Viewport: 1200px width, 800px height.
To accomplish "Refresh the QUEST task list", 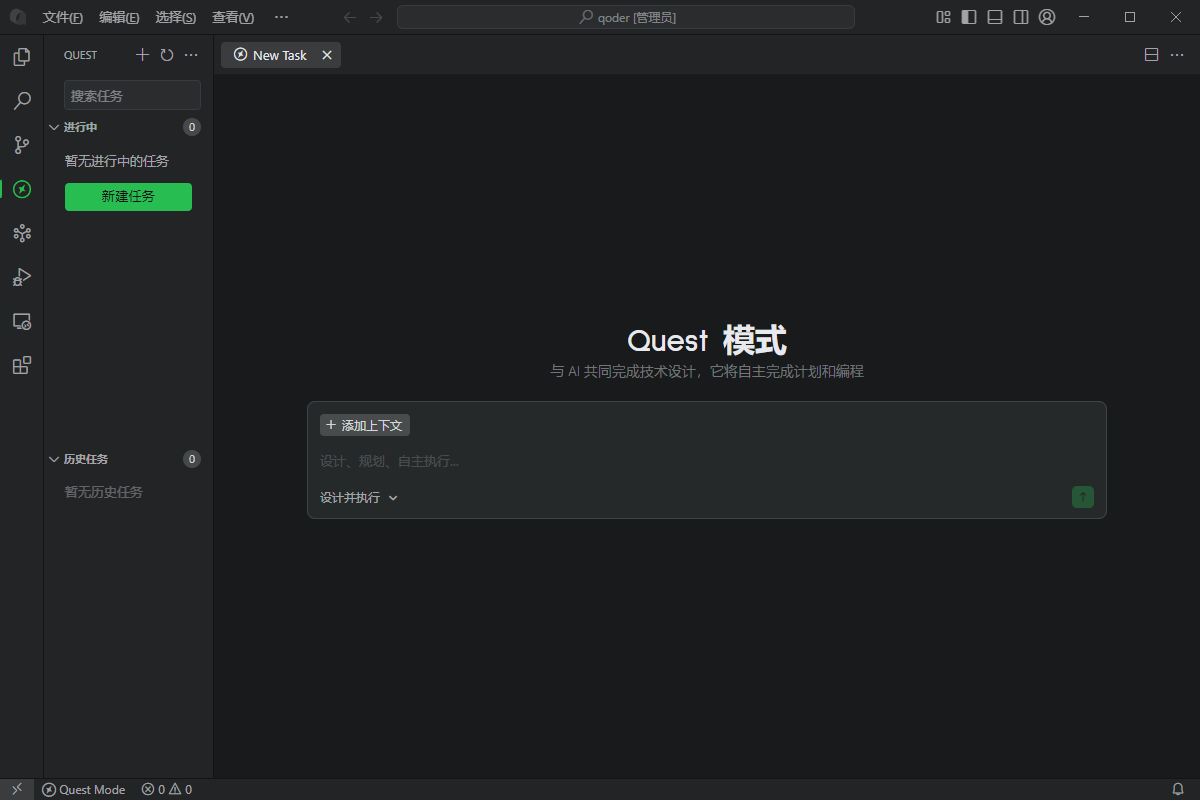I will (167, 55).
